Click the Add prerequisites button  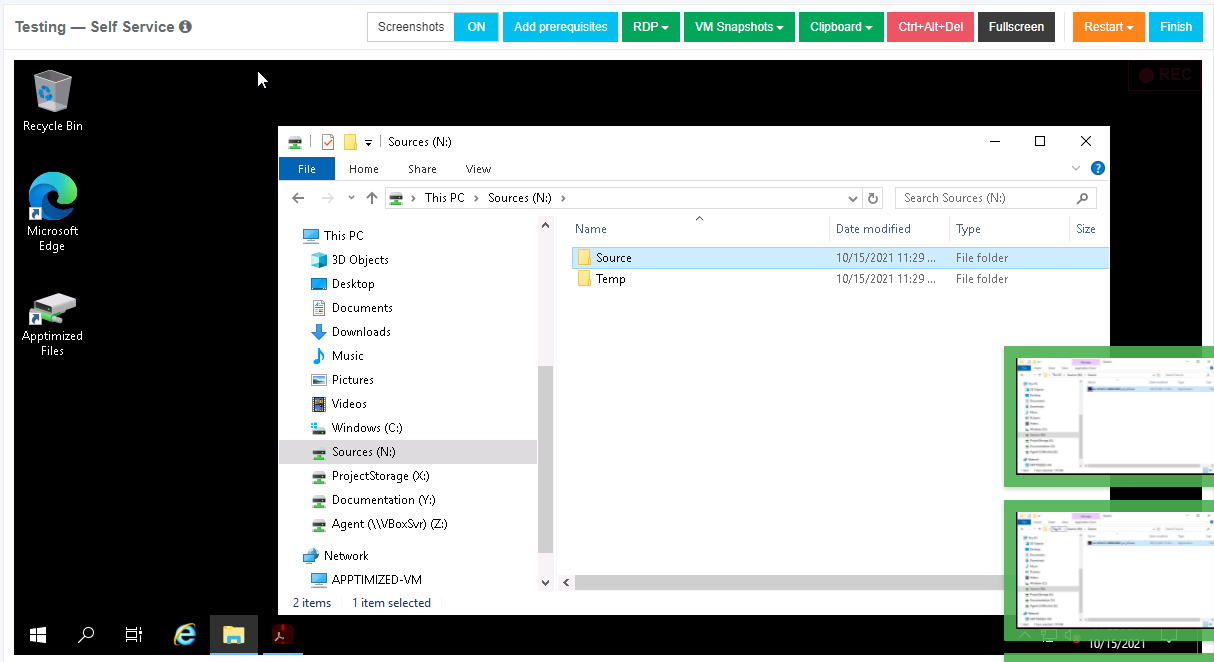[x=560, y=27]
